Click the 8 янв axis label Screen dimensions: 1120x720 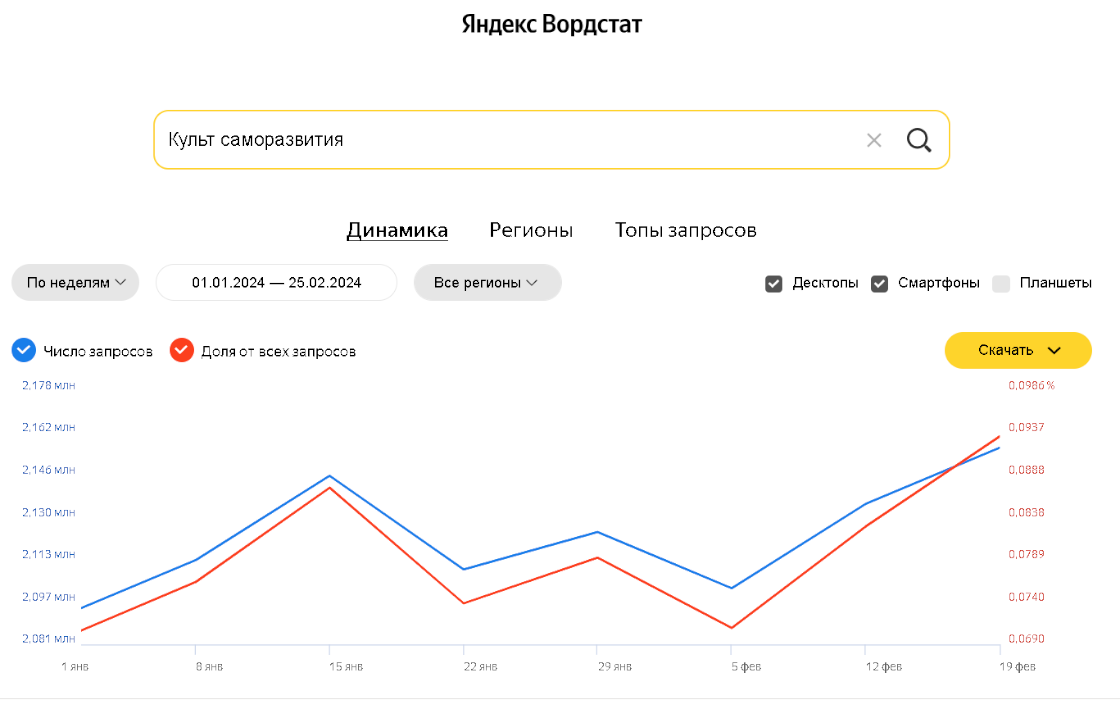pos(209,666)
